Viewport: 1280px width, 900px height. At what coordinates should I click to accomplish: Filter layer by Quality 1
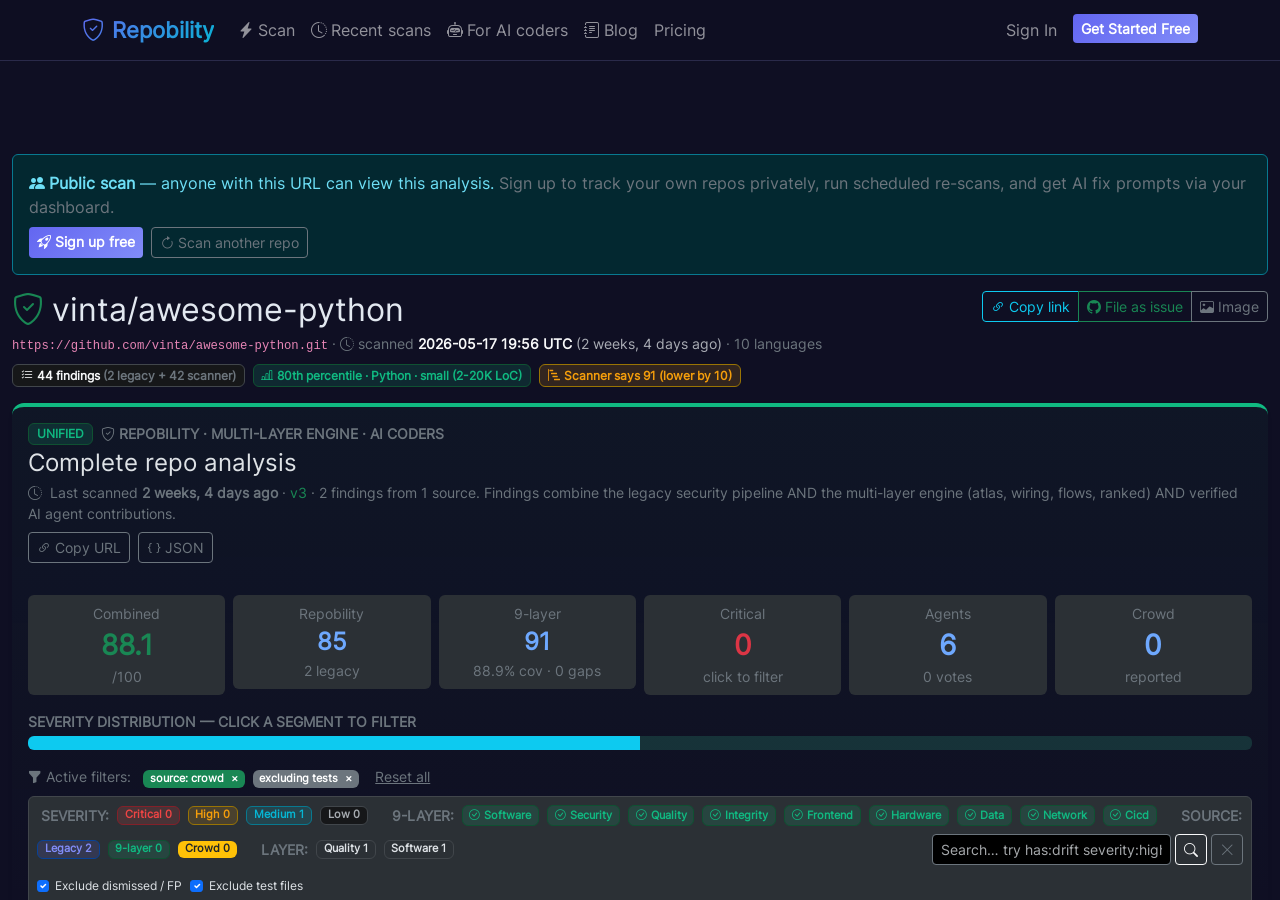tap(346, 849)
